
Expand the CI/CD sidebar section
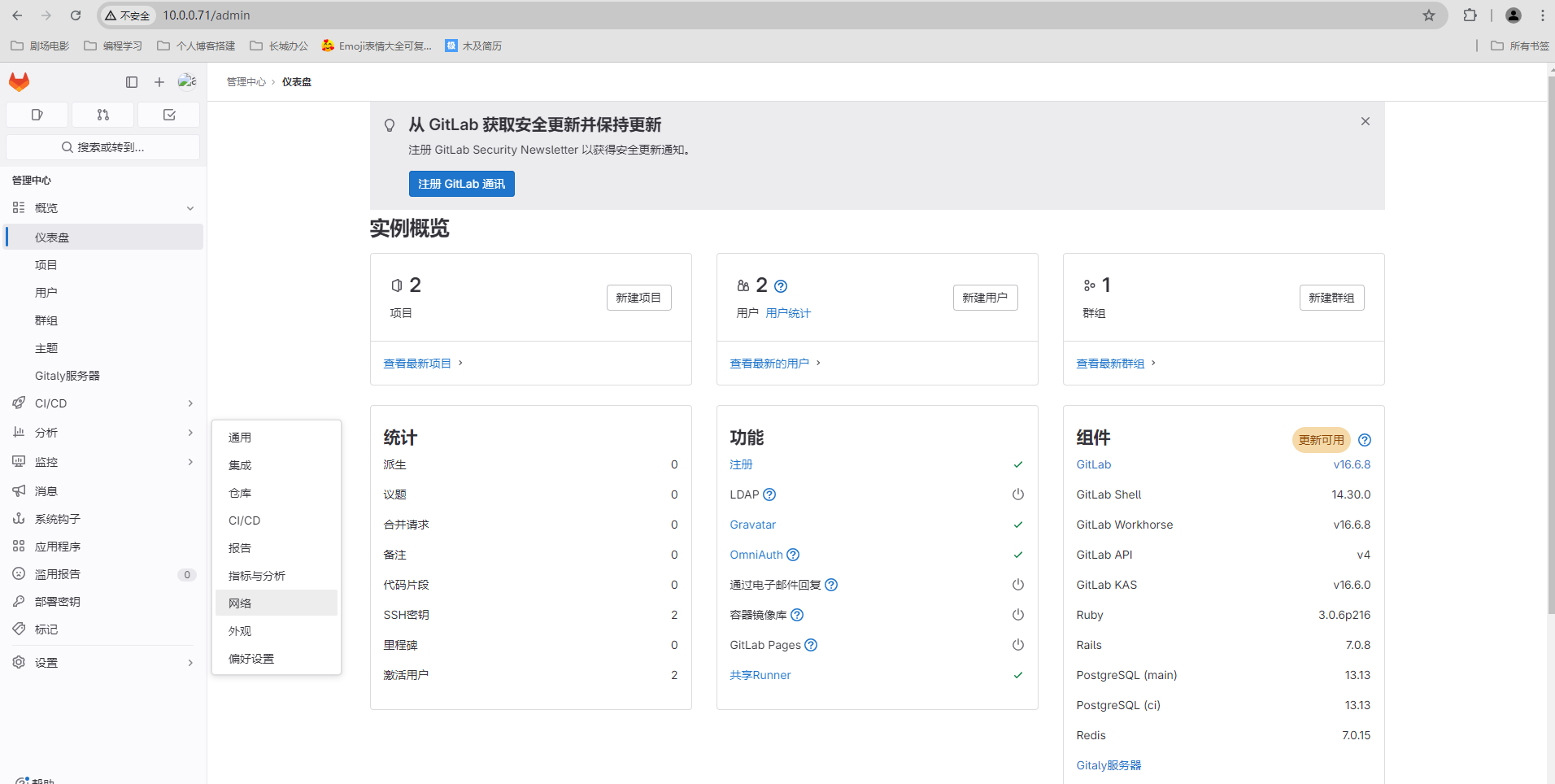[x=103, y=403]
